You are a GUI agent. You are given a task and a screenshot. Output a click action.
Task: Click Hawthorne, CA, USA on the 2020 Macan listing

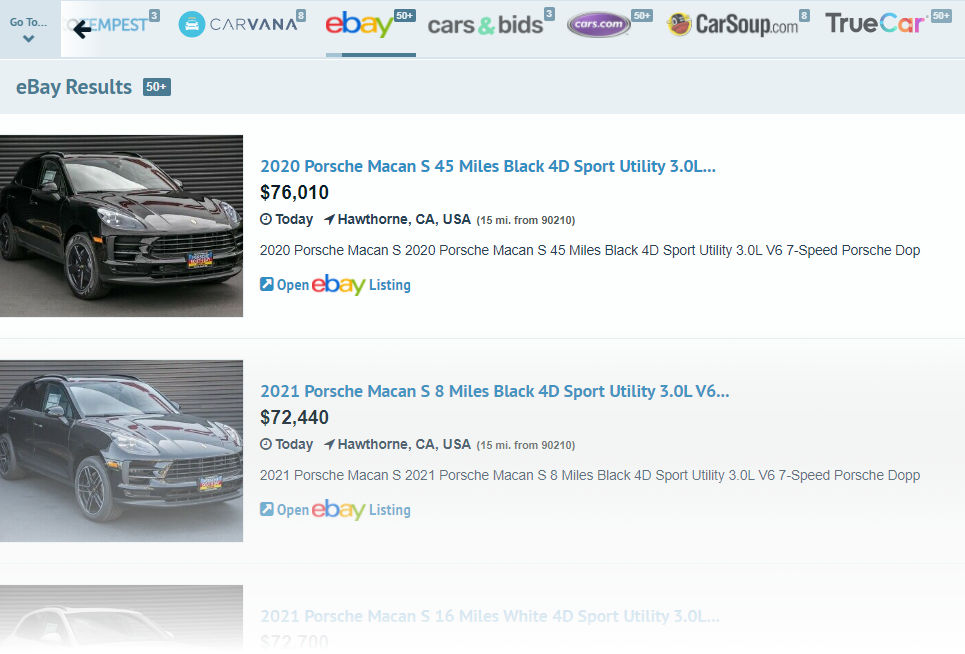(404, 220)
